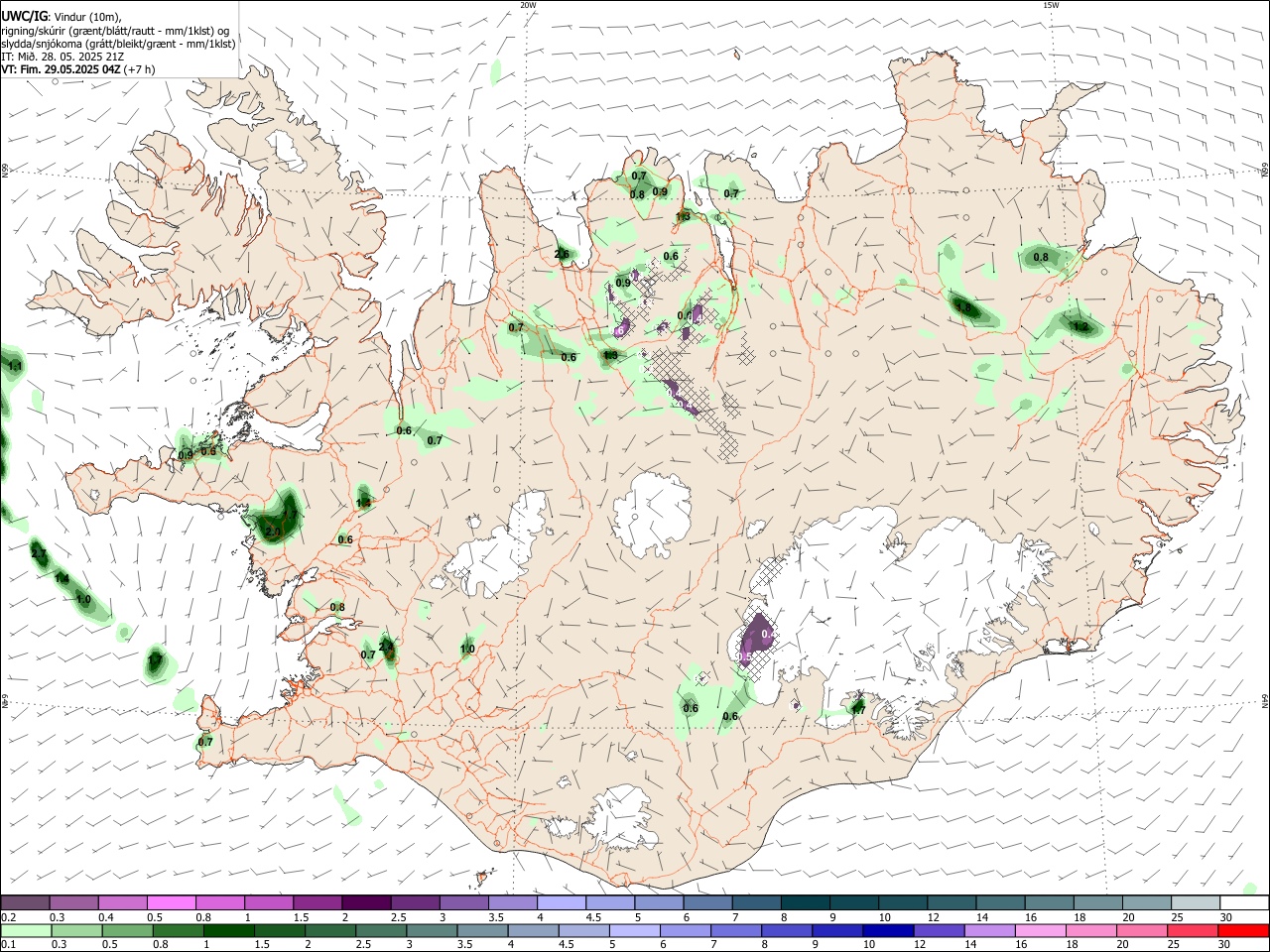Click the 1.2 precipitation value in the northeast
This screenshot has height=952, width=1270.
(x=1080, y=327)
